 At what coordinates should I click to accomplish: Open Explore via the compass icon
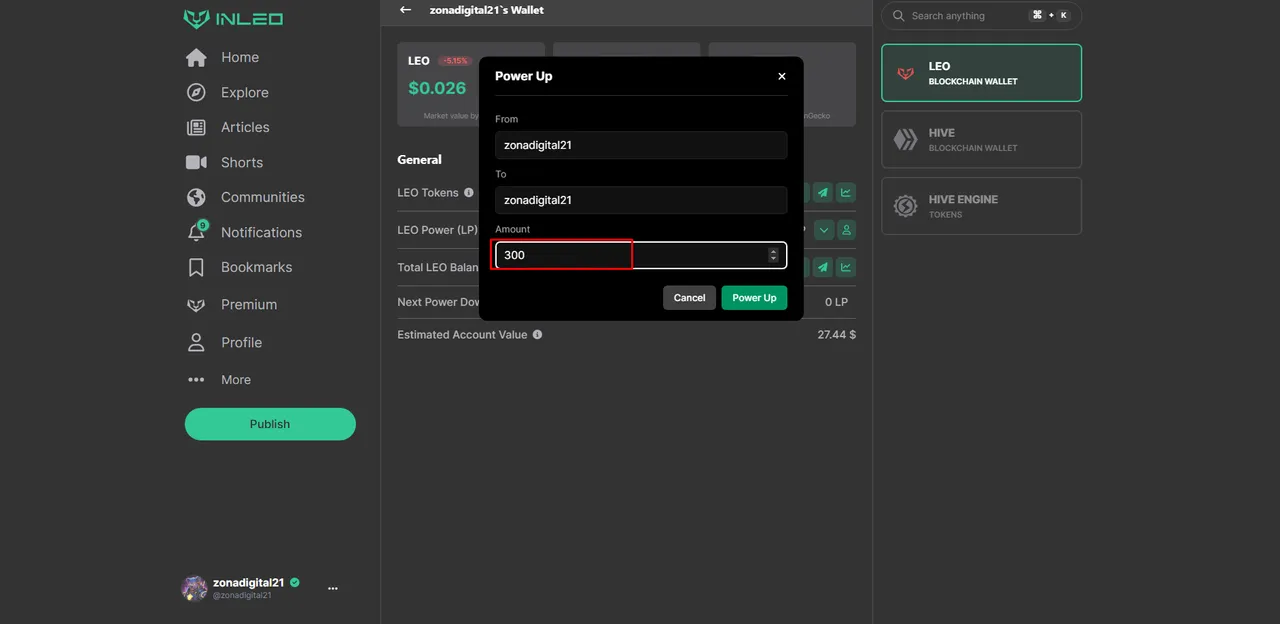pyautogui.click(x=196, y=93)
